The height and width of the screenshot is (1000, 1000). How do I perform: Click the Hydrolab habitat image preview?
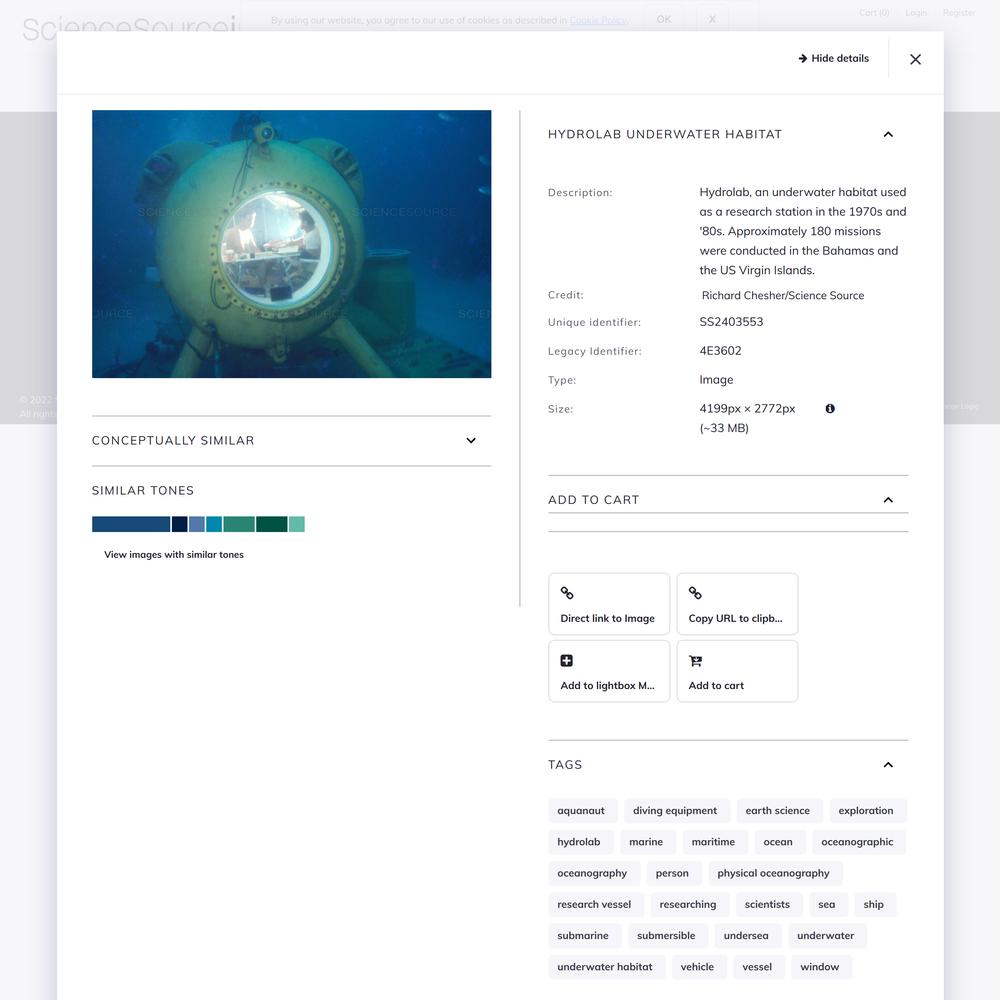[291, 244]
